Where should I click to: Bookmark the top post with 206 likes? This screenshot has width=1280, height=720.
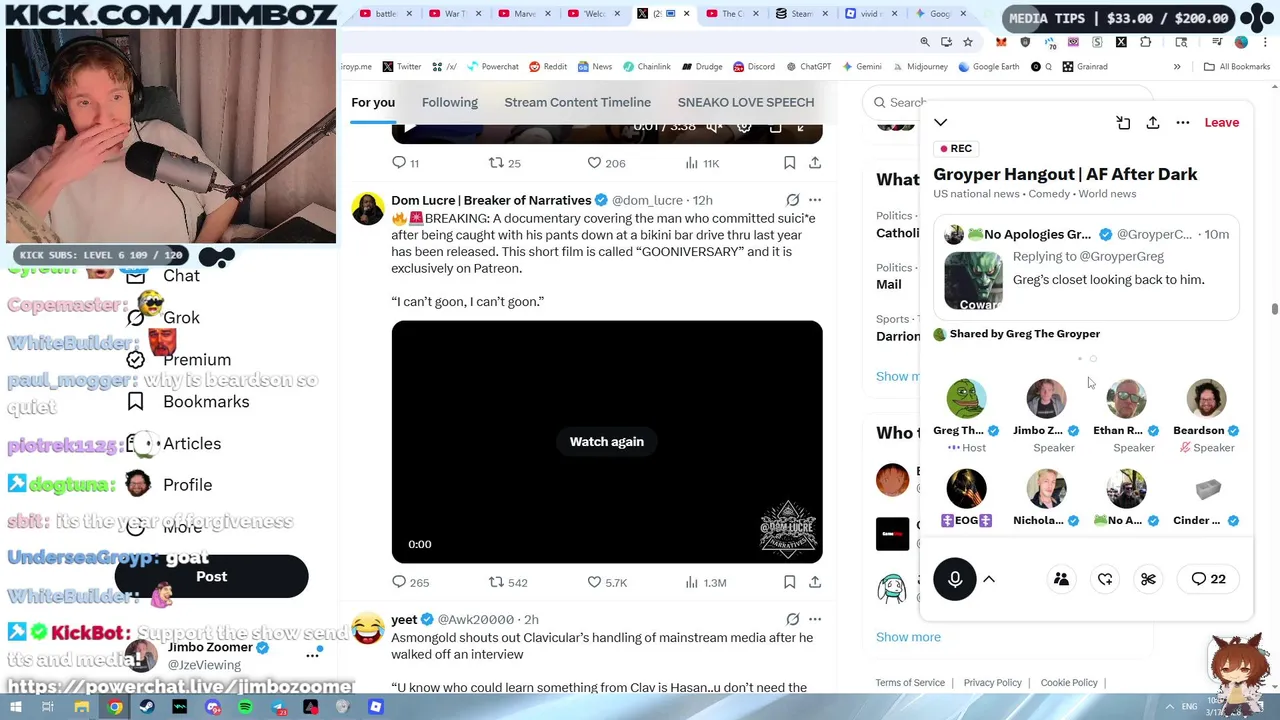789,163
